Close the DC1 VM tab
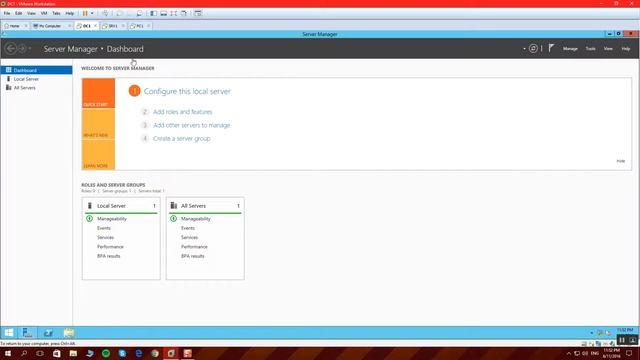The width and height of the screenshot is (640, 360). click(x=96, y=26)
